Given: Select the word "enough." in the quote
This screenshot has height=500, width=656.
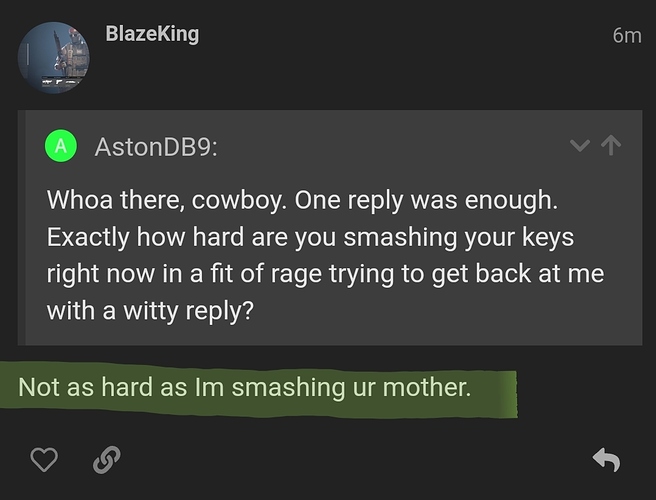Looking at the screenshot, I should [x=511, y=201].
